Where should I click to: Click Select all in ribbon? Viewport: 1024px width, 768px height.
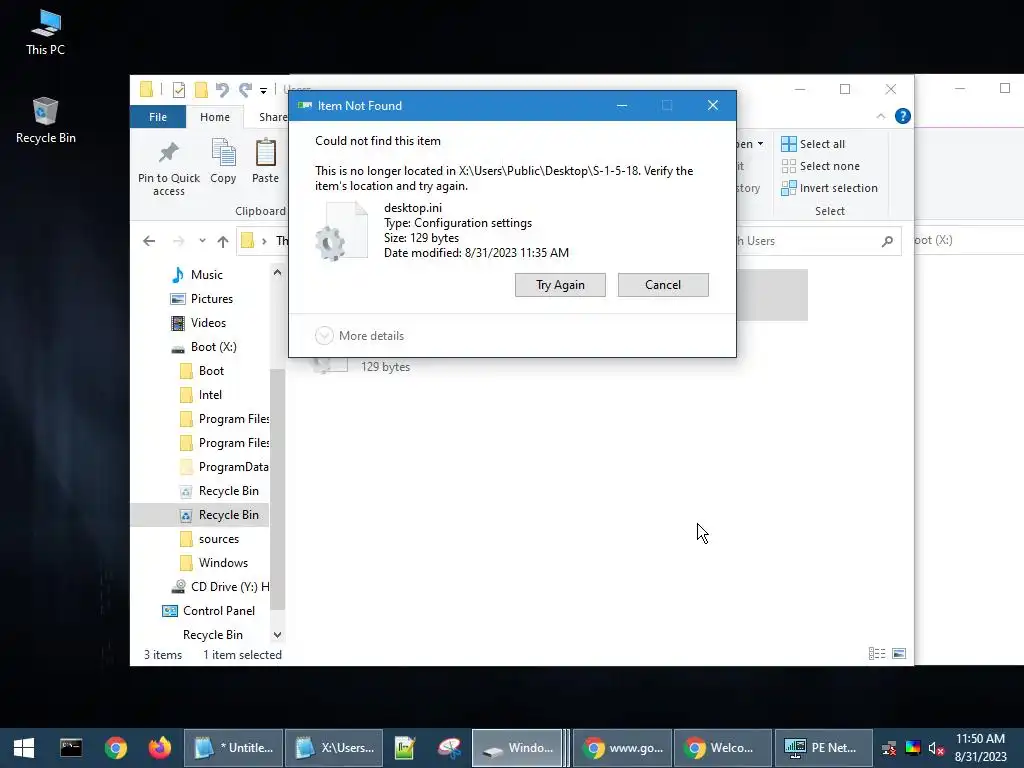point(813,144)
